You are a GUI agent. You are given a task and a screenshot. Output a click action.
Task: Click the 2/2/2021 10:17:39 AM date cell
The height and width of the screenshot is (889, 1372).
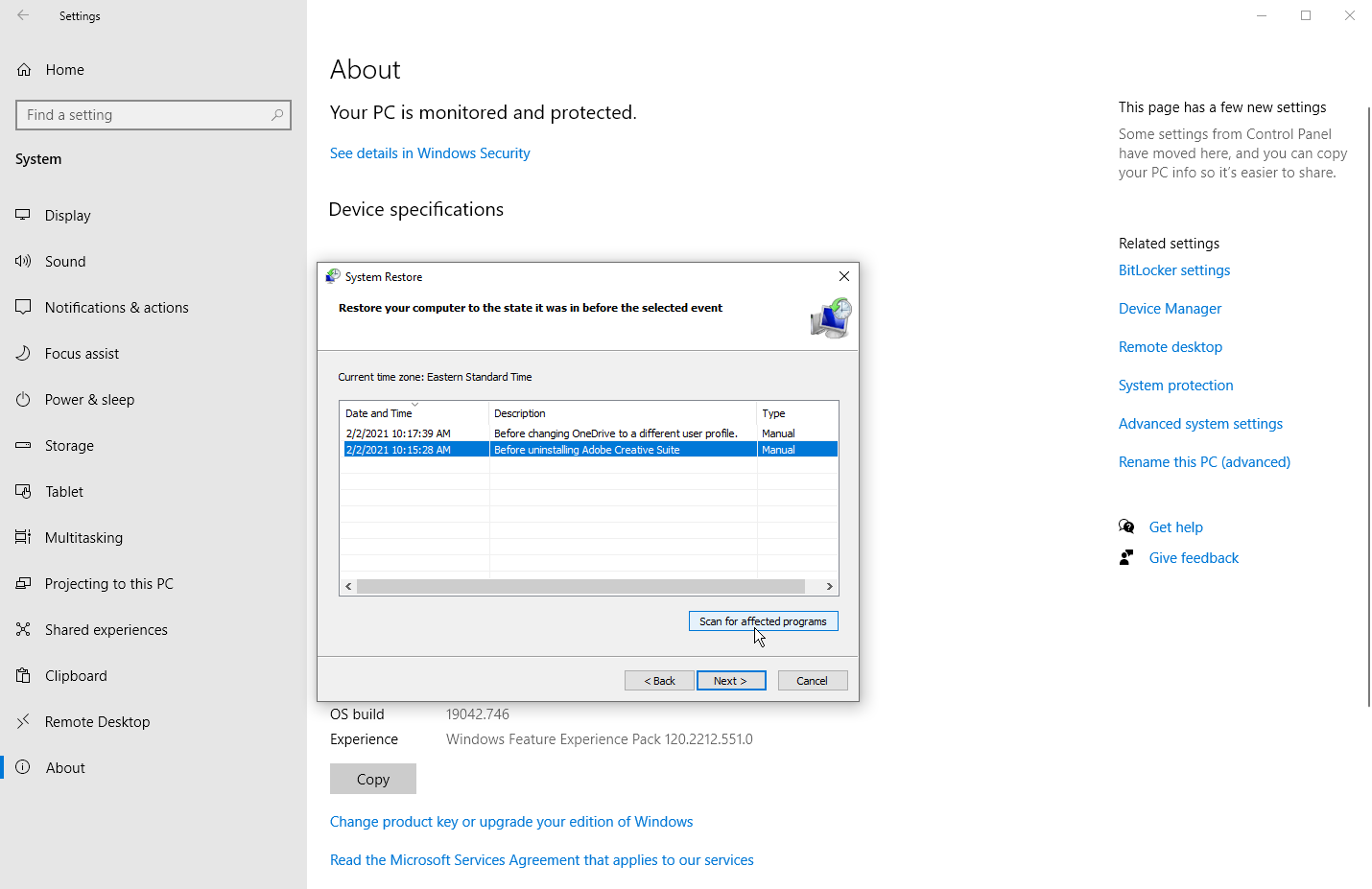tap(398, 433)
